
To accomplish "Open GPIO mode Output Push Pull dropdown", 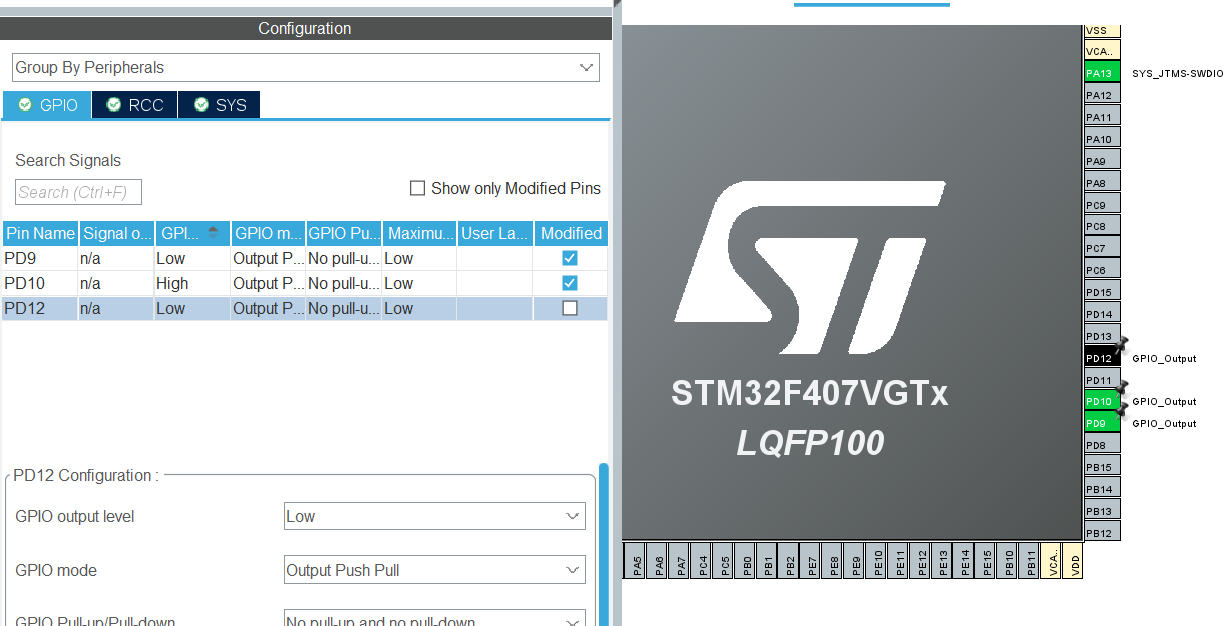I will click(435, 570).
